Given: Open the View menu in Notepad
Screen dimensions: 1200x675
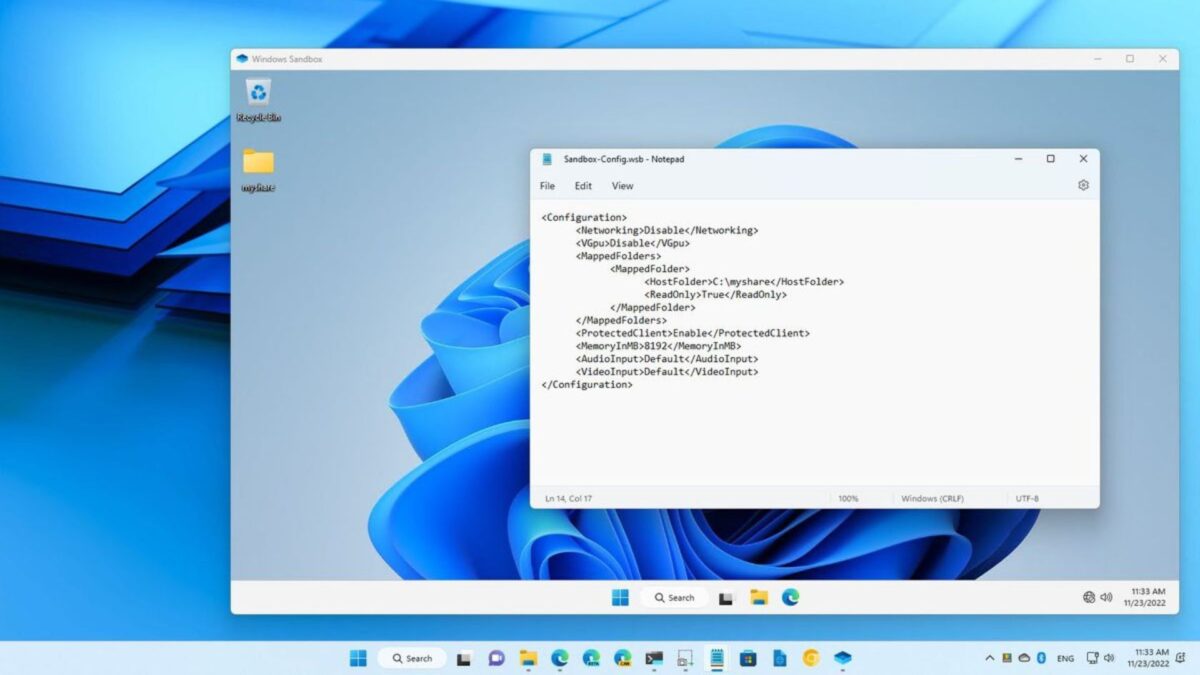Looking at the screenshot, I should click(x=622, y=185).
